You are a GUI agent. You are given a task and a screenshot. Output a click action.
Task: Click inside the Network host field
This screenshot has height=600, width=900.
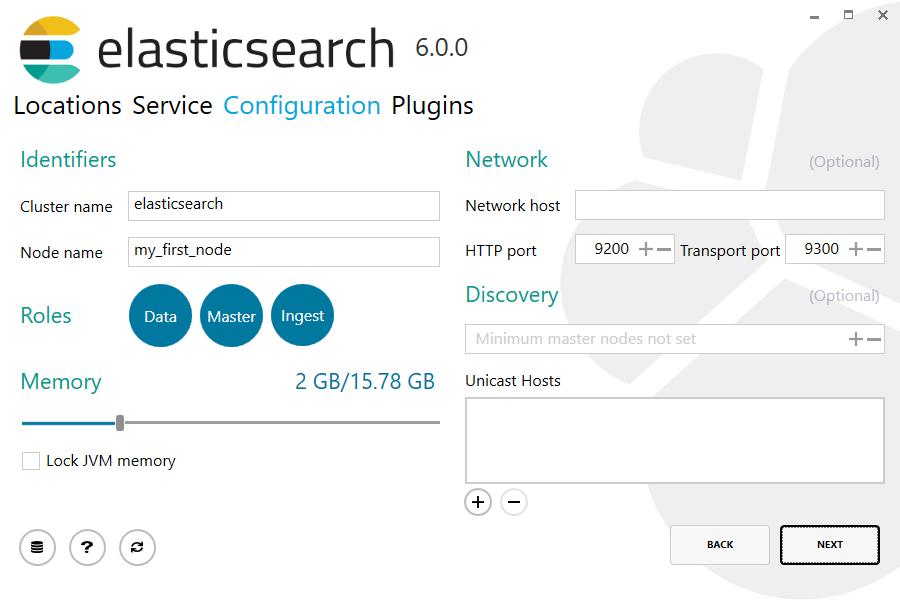(728, 204)
